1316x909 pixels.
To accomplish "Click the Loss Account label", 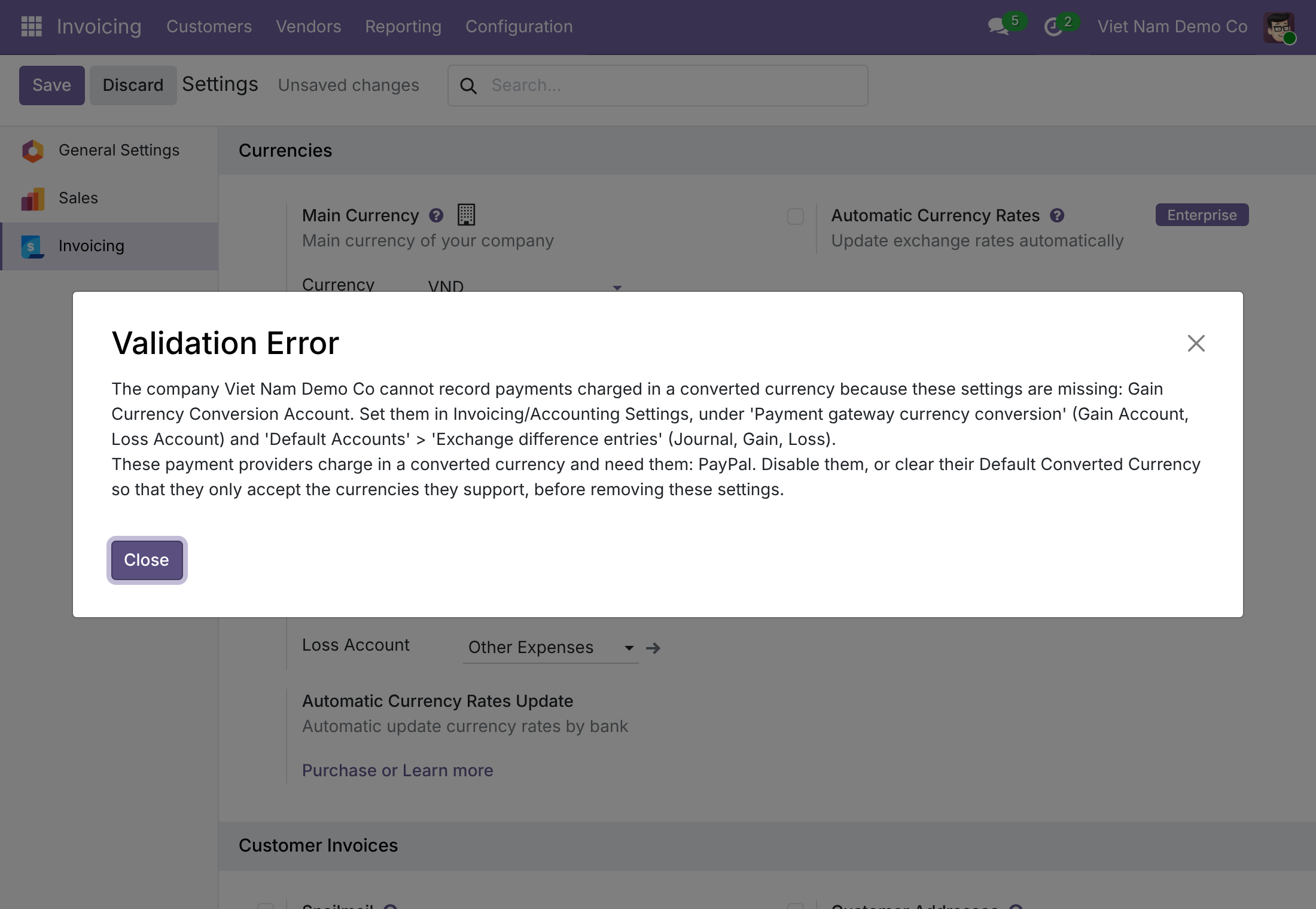I will tap(355, 645).
